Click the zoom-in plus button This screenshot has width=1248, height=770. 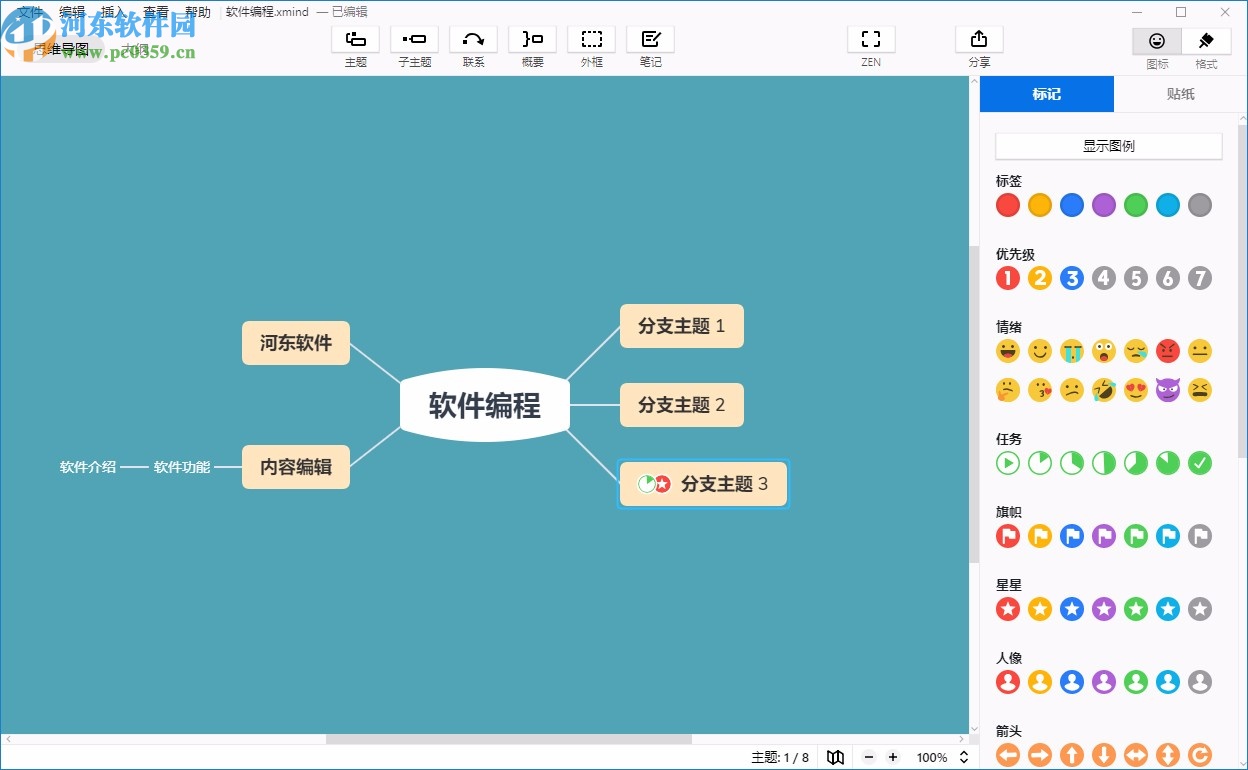(x=893, y=757)
